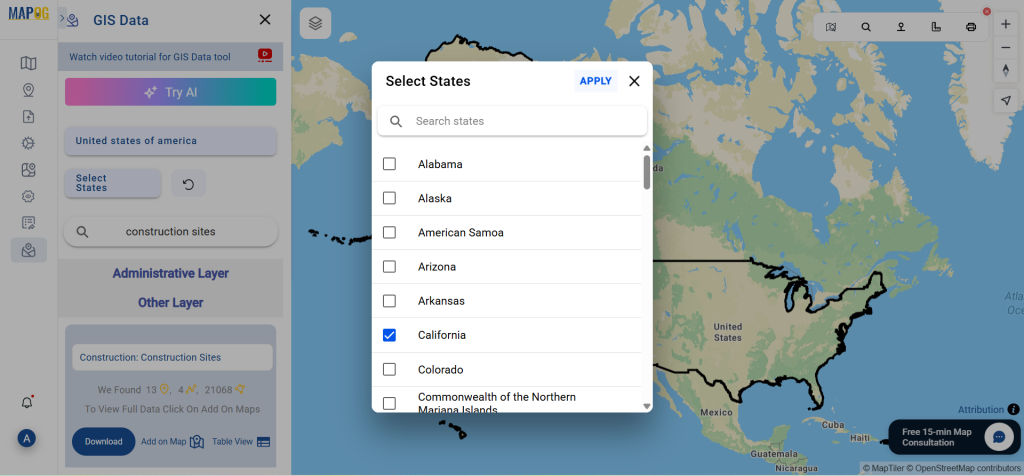The image size is (1024, 476).
Task: Reset state selection with undo icon
Action: coord(189,183)
